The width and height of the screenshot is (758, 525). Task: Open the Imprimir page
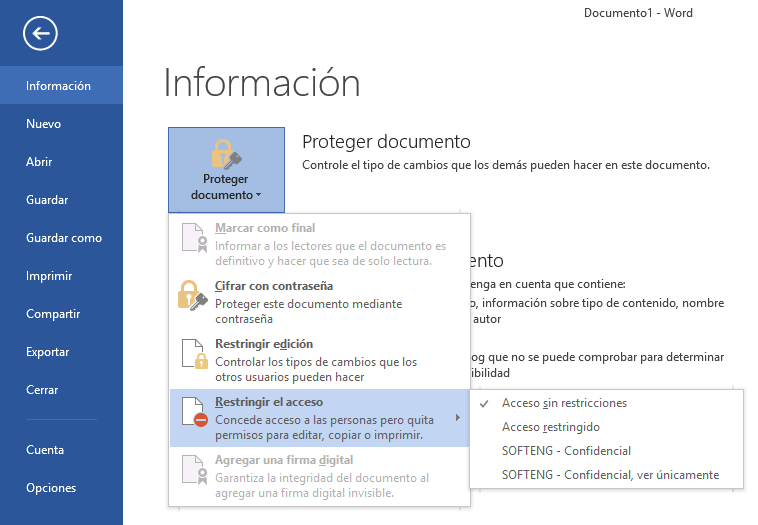[49, 276]
